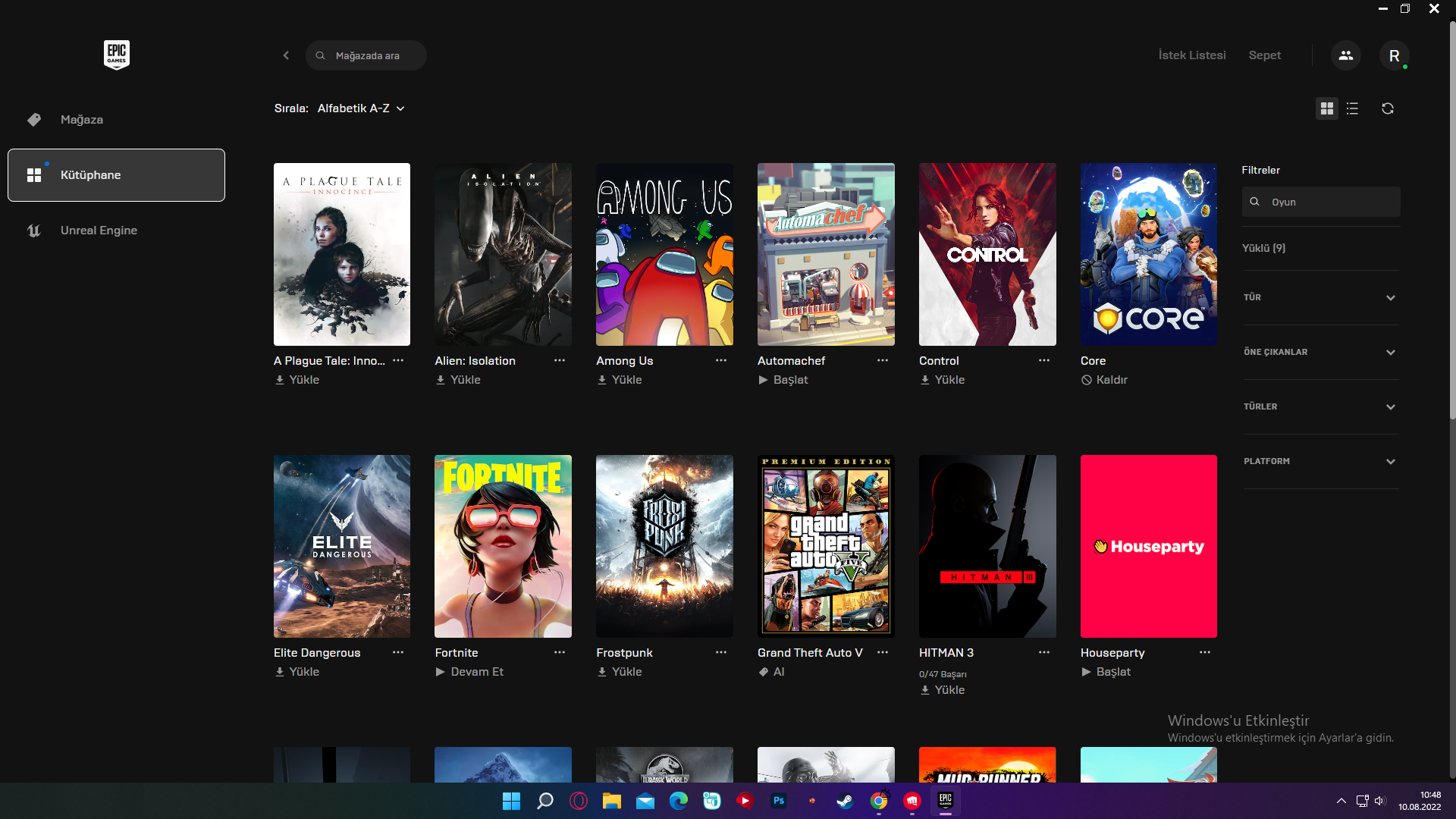
Task: Click Yükle under HITMAN 3
Action: pyautogui.click(x=943, y=690)
